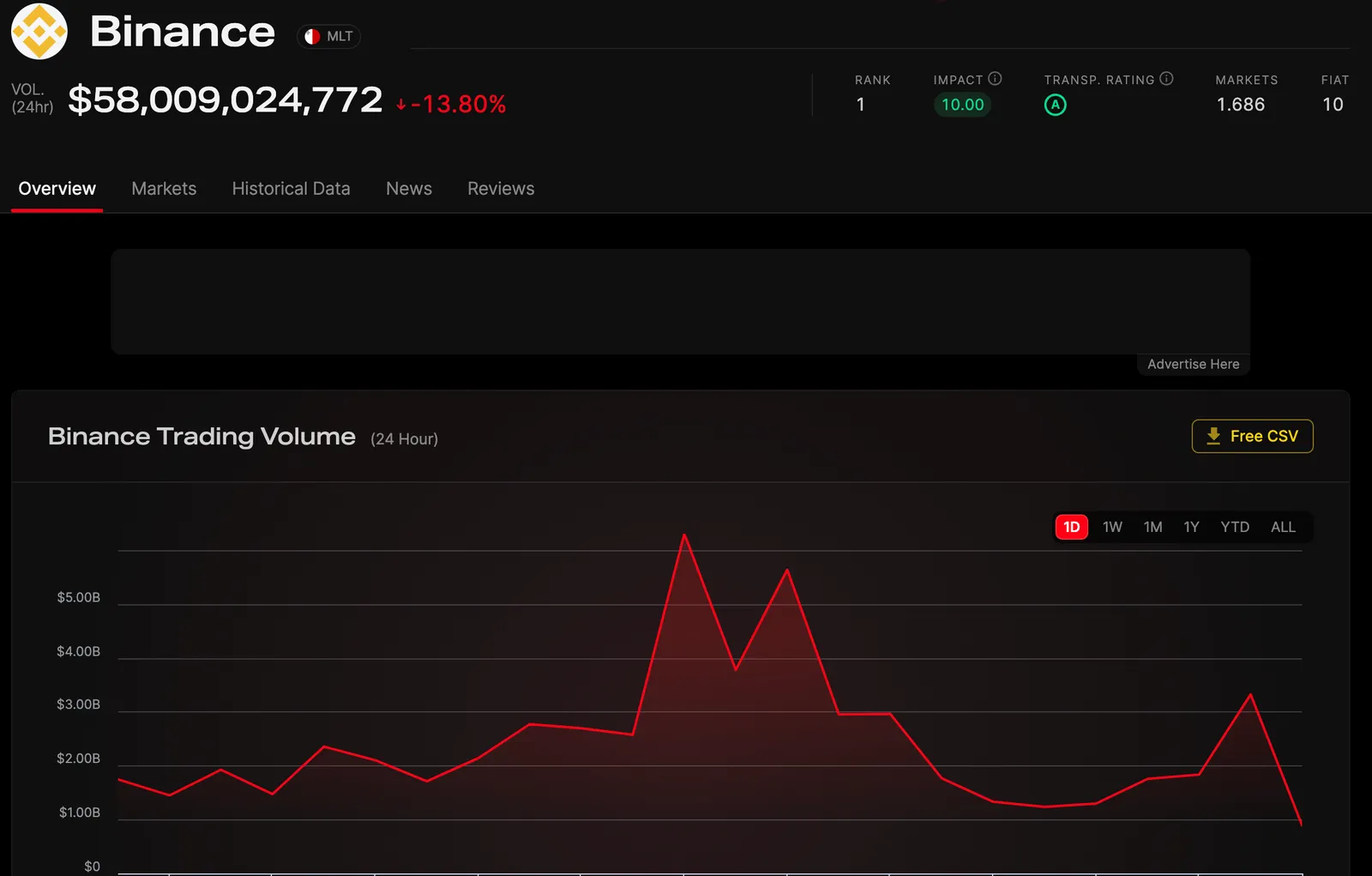Image resolution: width=1372 pixels, height=876 pixels.
Task: Click the Binance Trading Volume chart title
Action: tap(202, 437)
